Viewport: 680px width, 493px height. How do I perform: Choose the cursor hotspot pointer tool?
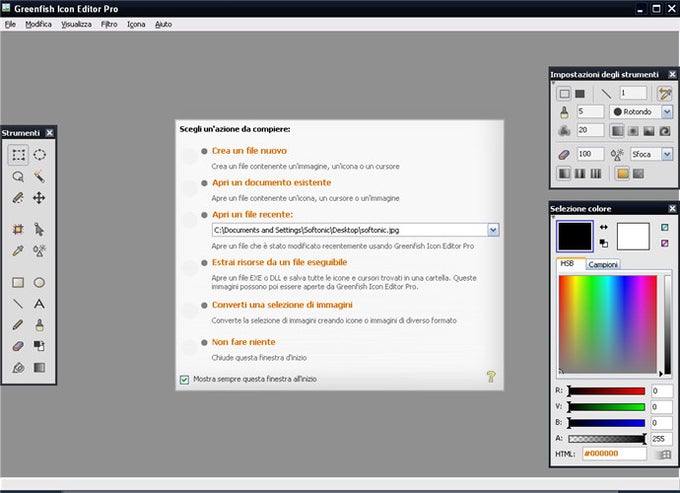(x=39, y=229)
